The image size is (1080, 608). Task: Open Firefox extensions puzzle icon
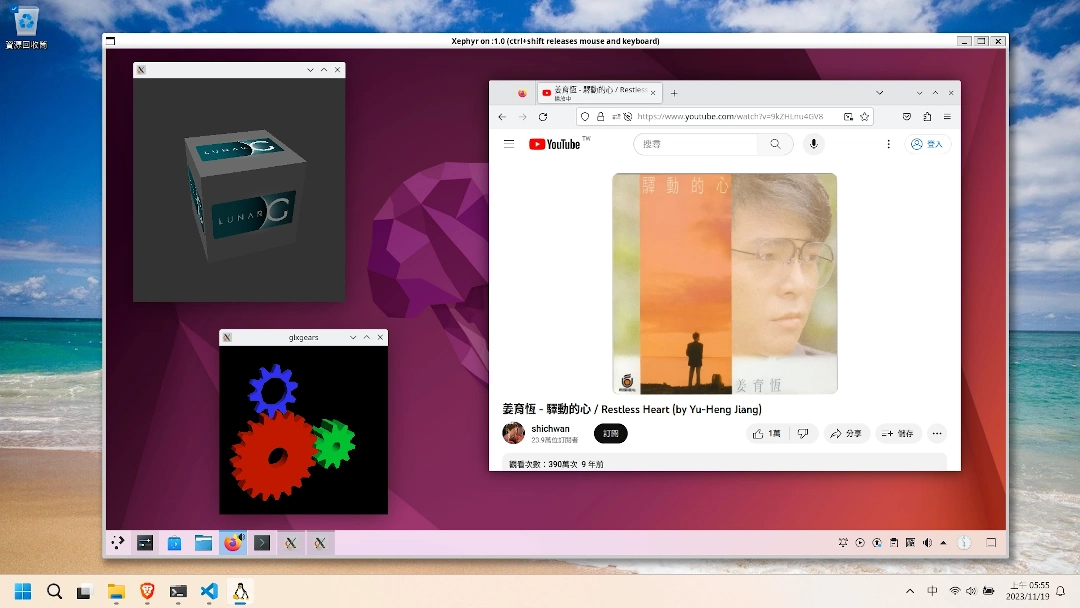pyautogui.click(x=927, y=117)
